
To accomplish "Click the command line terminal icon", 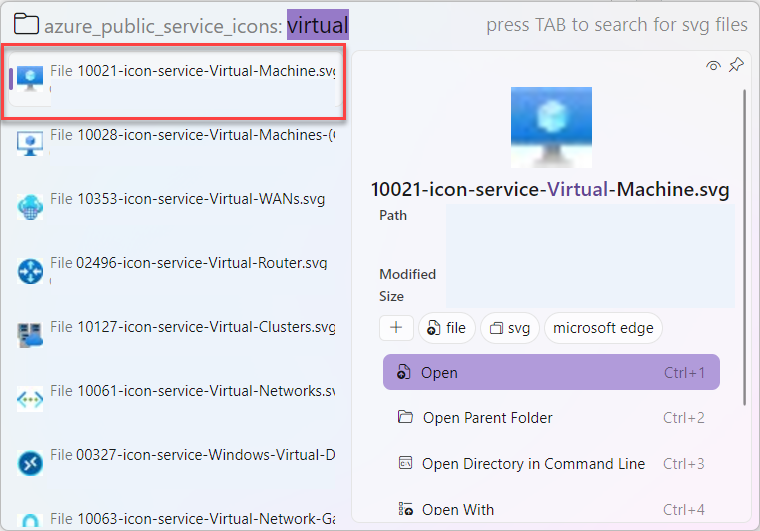I will [x=405, y=463].
